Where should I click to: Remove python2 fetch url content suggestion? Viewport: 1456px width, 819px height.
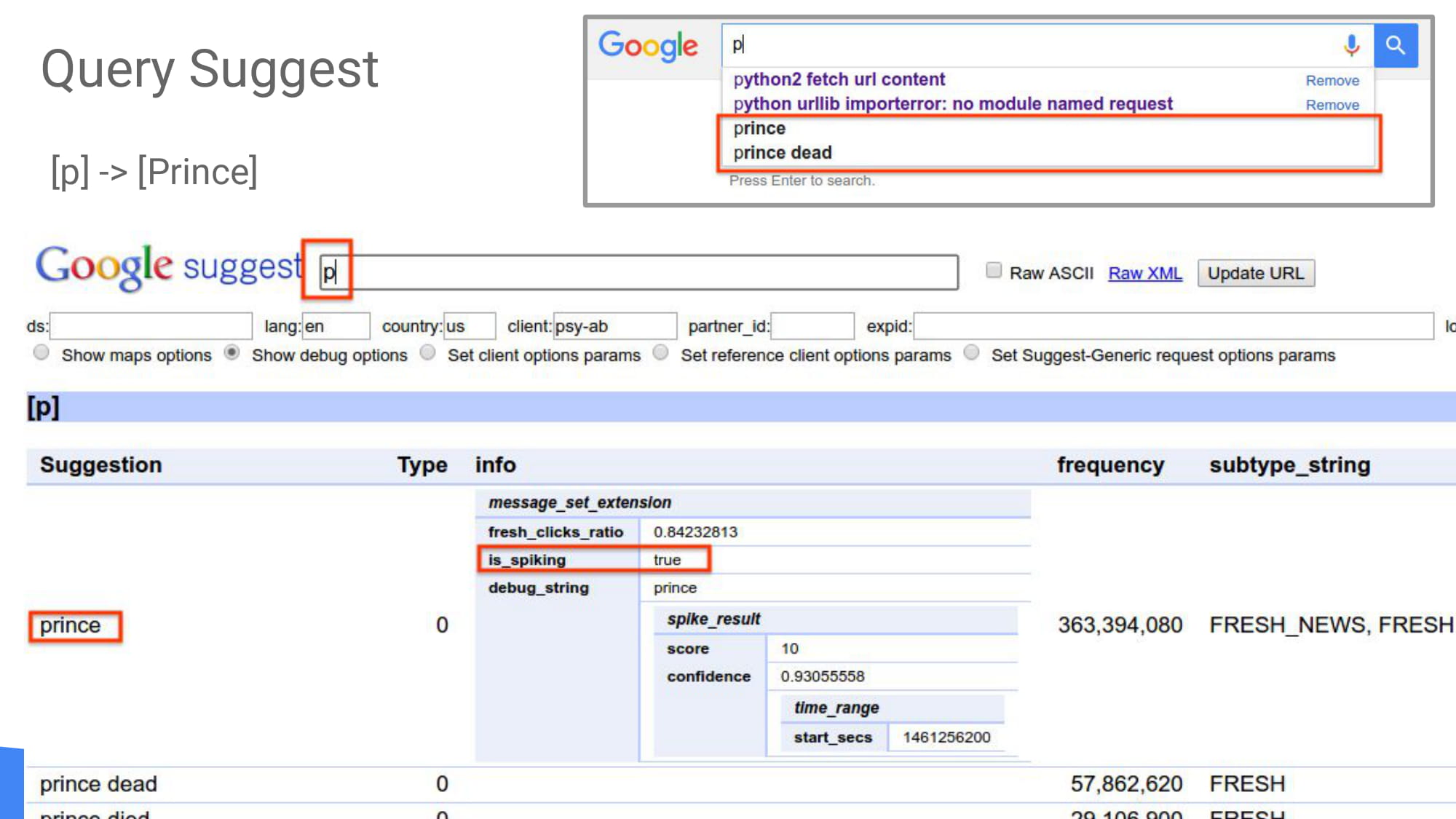tap(1332, 81)
